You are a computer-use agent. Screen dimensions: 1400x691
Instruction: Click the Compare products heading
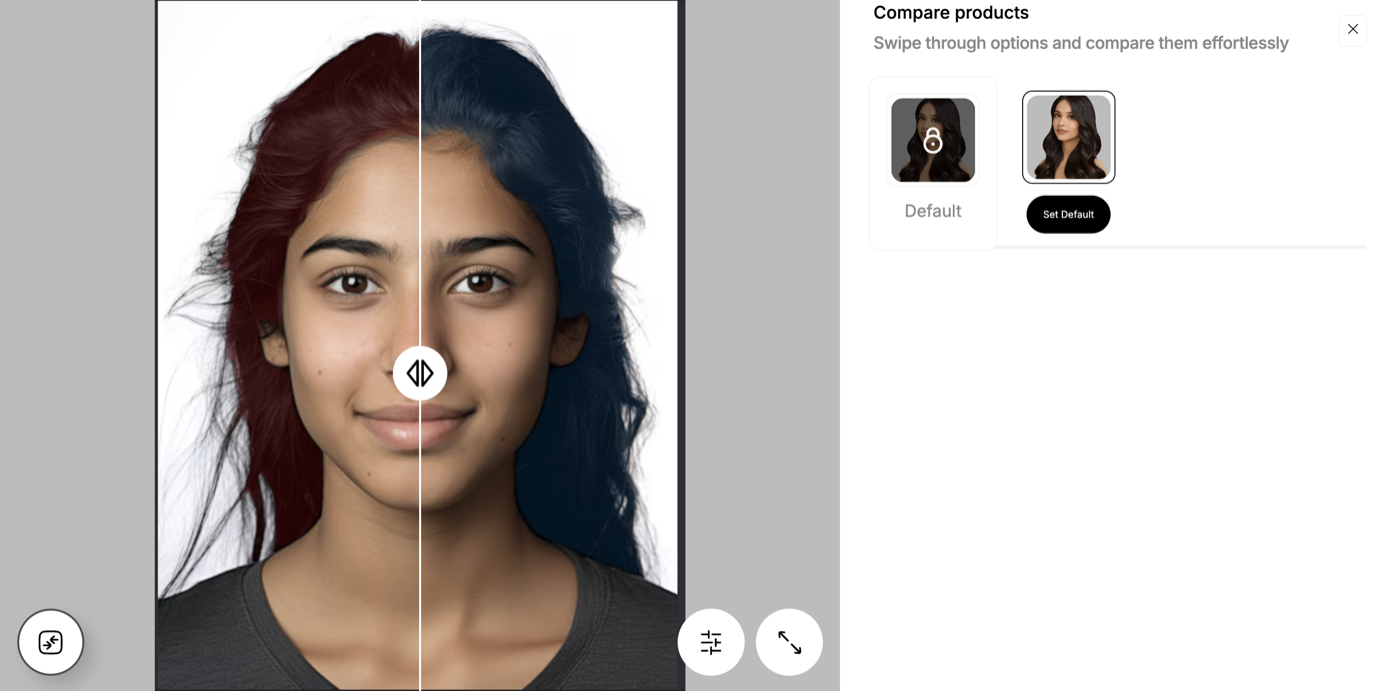pos(951,13)
